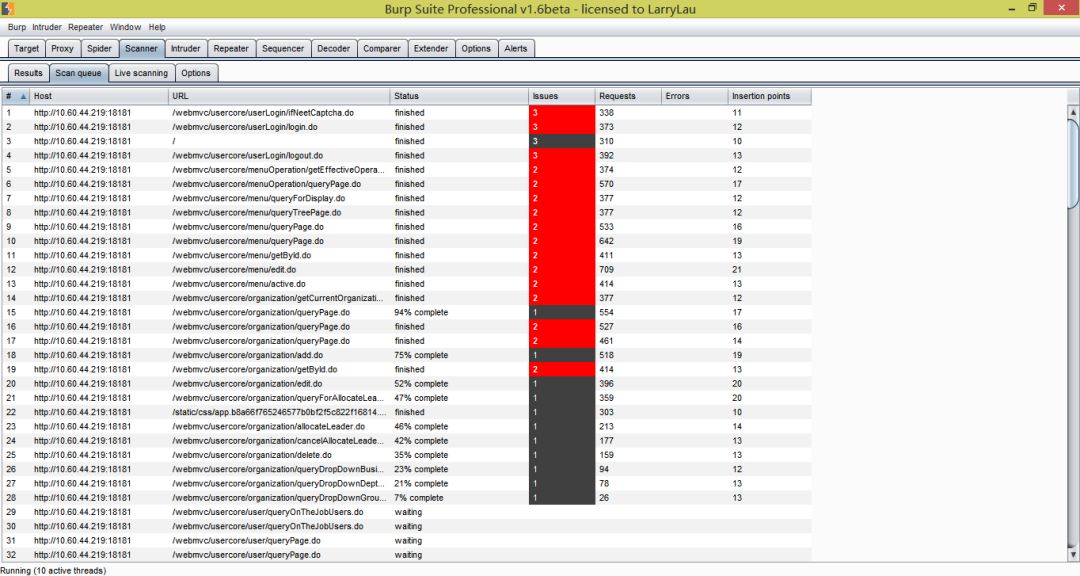Switch to the Proxy tab
Image resolution: width=1080 pixels, height=576 pixels.
(x=62, y=48)
